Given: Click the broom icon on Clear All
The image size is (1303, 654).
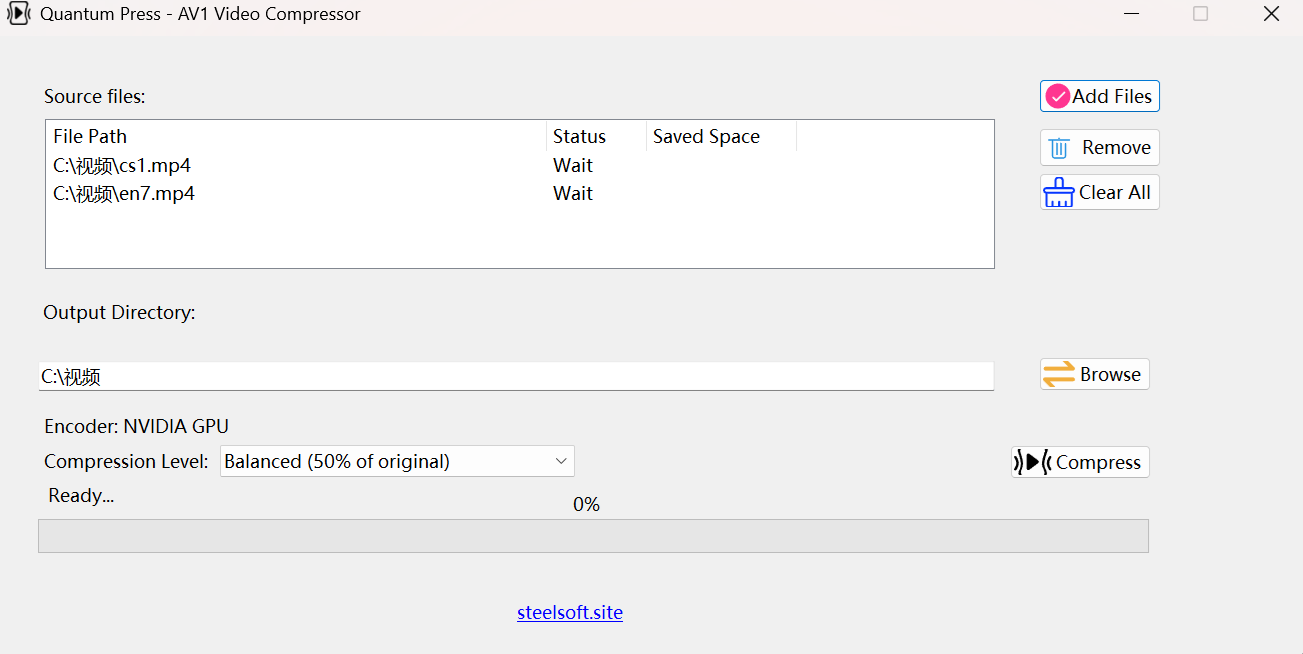Looking at the screenshot, I should [1059, 191].
